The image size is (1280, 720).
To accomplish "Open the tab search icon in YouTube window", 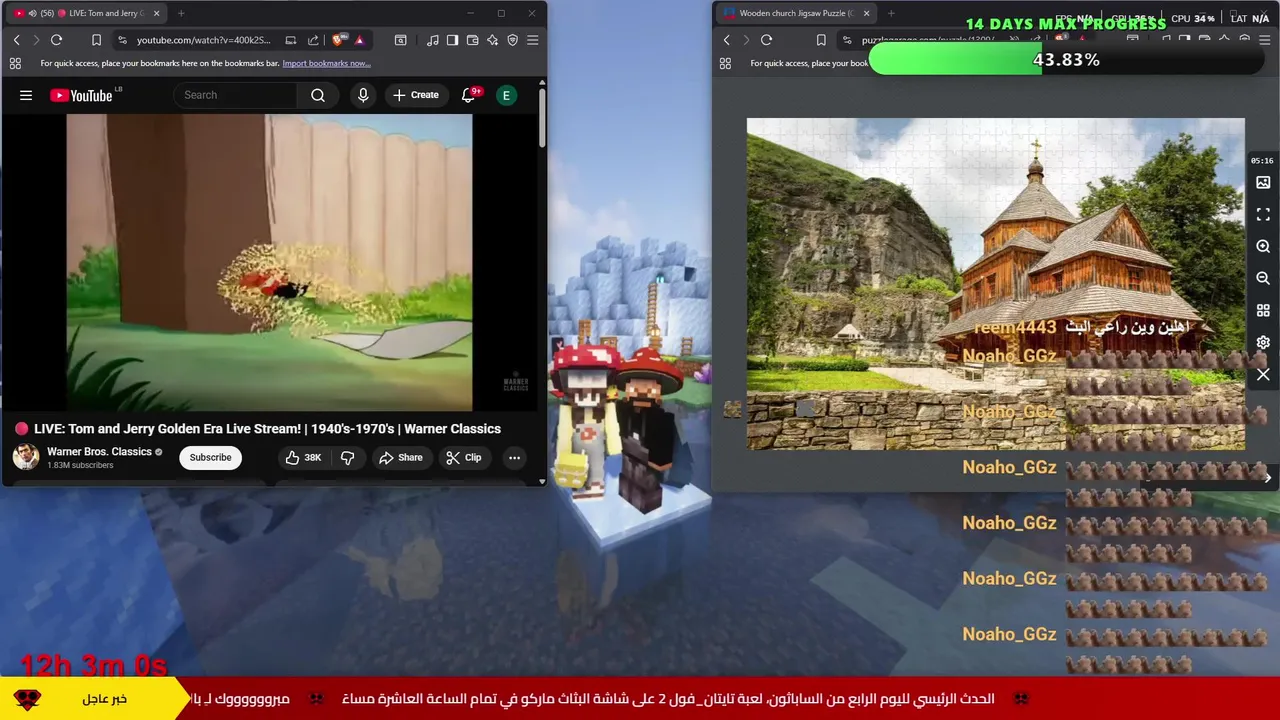I will (x=400, y=40).
